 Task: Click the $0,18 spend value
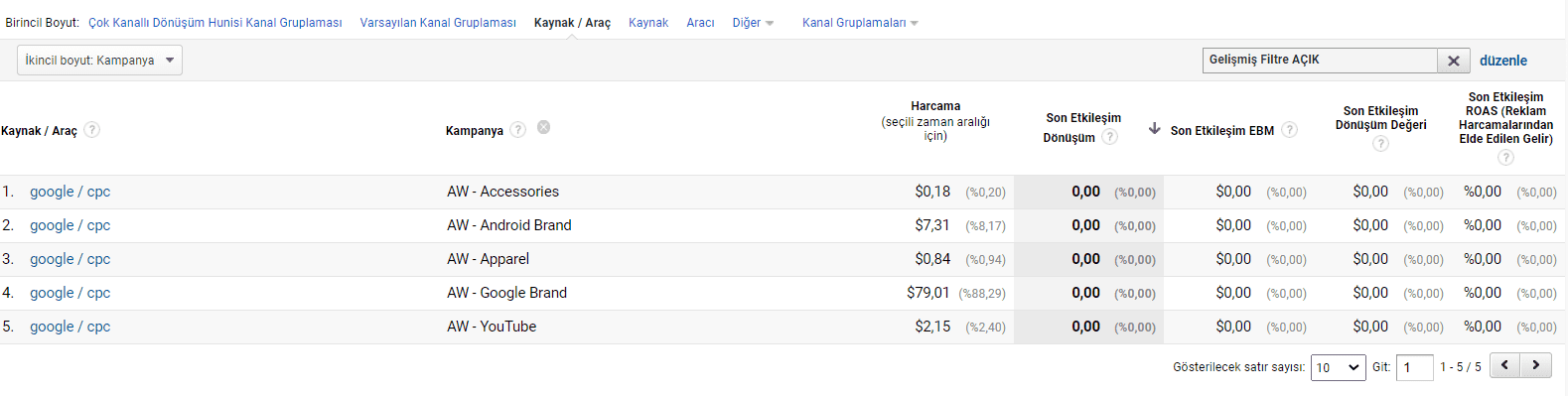(932, 192)
